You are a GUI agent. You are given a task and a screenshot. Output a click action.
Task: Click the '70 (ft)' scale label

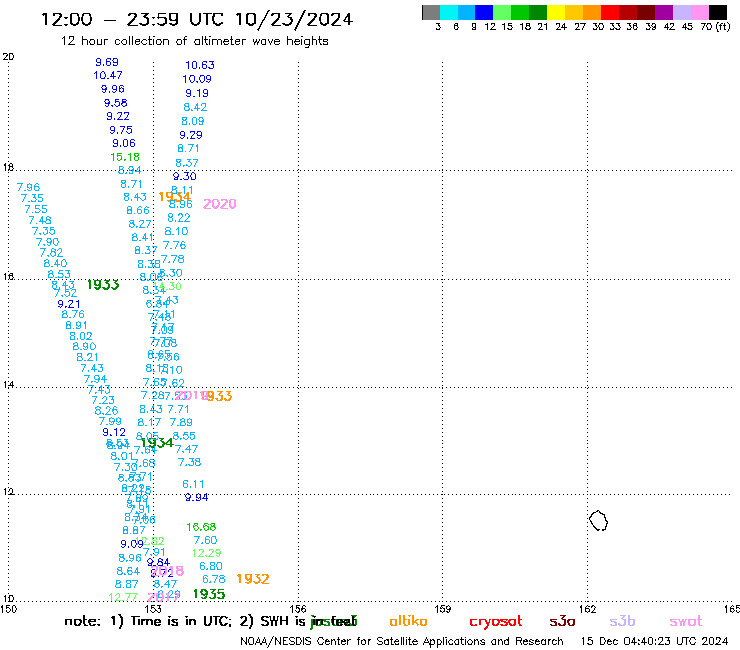715,26
